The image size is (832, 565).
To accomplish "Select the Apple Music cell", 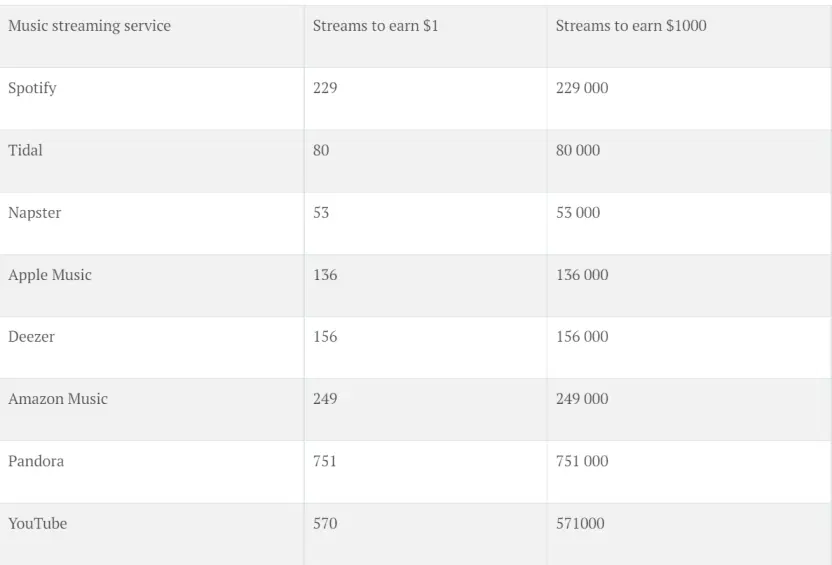I will (50, 275).
